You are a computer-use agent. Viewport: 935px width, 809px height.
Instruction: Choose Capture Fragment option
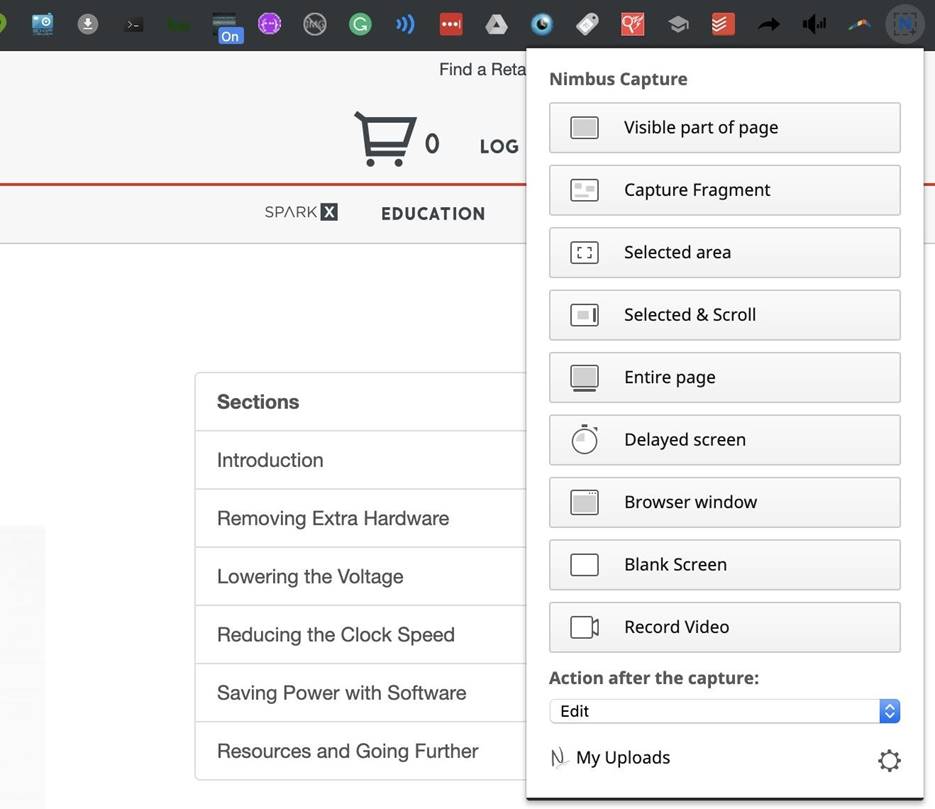coord(725,190)
